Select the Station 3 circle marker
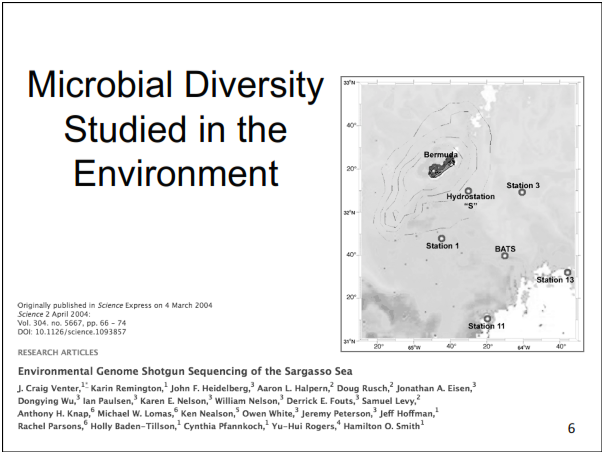This screenshot has height=456, width=604. [x=522, y=192]
